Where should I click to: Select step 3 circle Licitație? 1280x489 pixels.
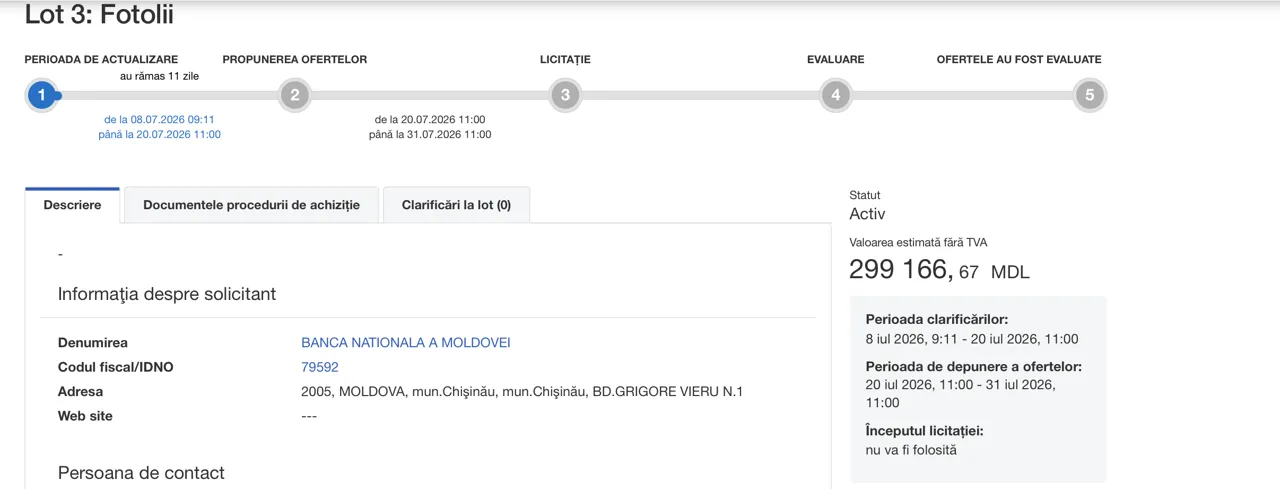[x=565, y=96]
